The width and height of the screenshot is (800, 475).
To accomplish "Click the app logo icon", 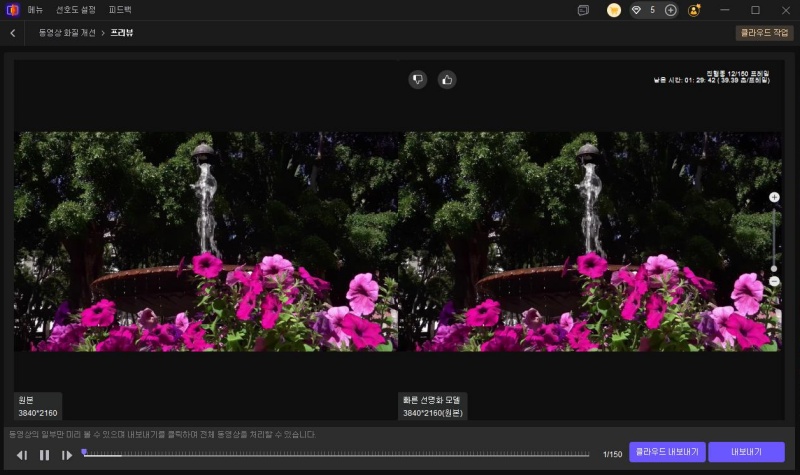I will tap(11, 10).
